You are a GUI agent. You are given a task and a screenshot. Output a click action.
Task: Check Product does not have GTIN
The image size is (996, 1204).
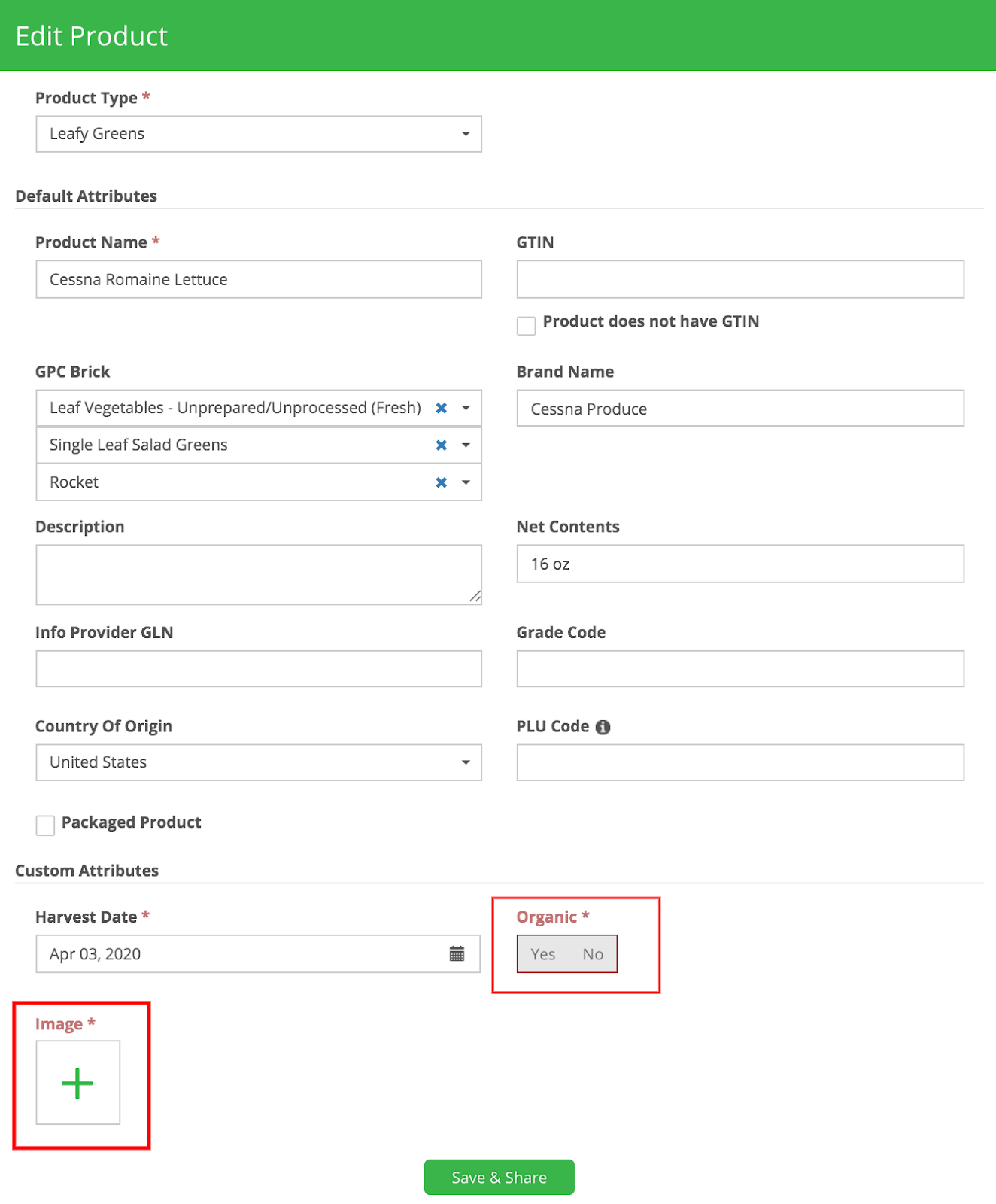(x=526, y=325)
